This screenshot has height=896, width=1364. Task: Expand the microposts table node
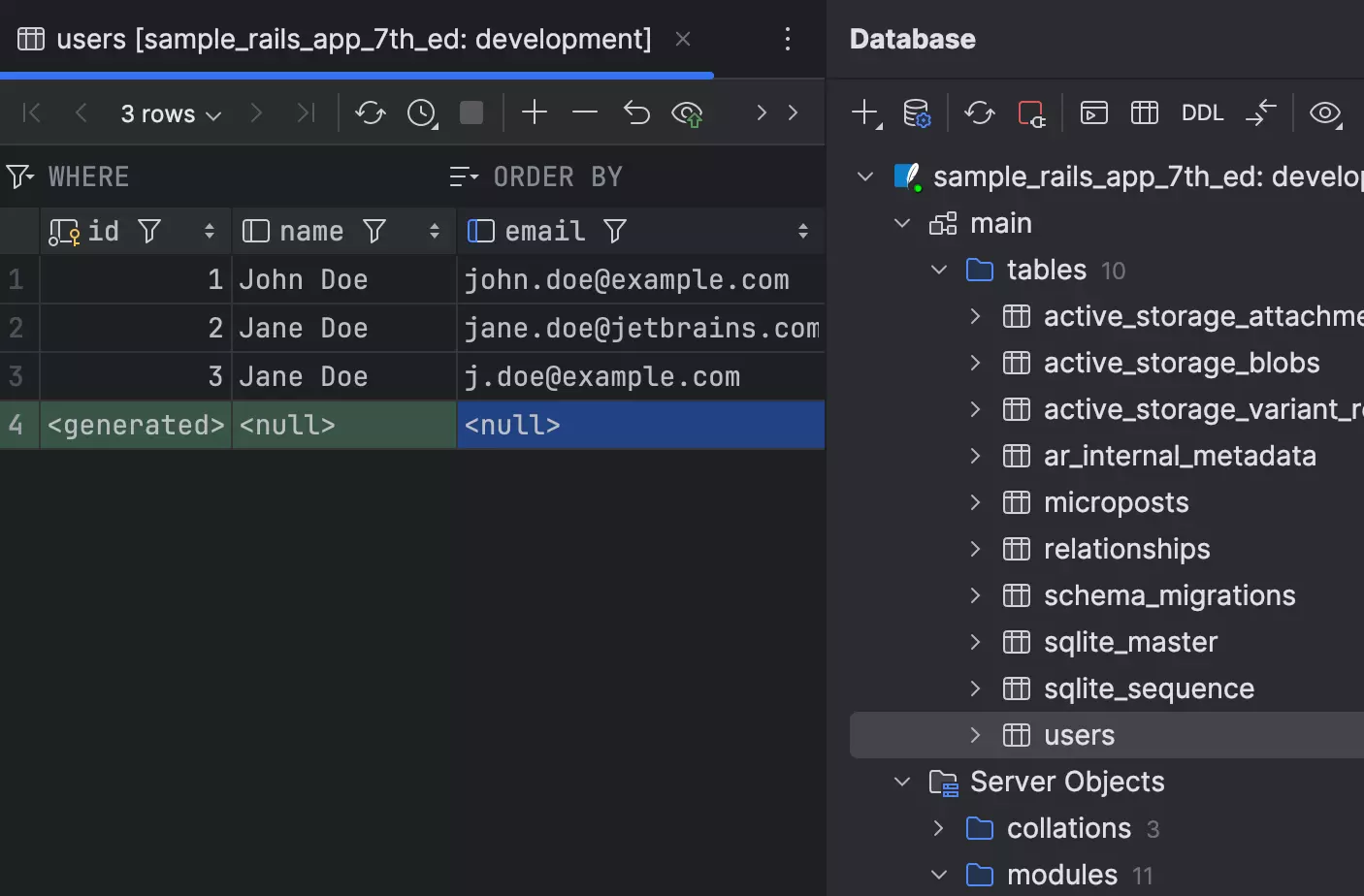(975, 502)
